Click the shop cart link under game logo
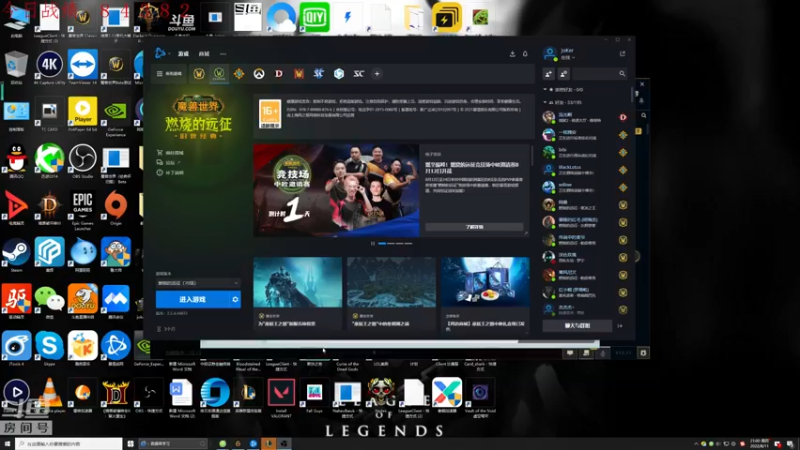 click(170, 153)
